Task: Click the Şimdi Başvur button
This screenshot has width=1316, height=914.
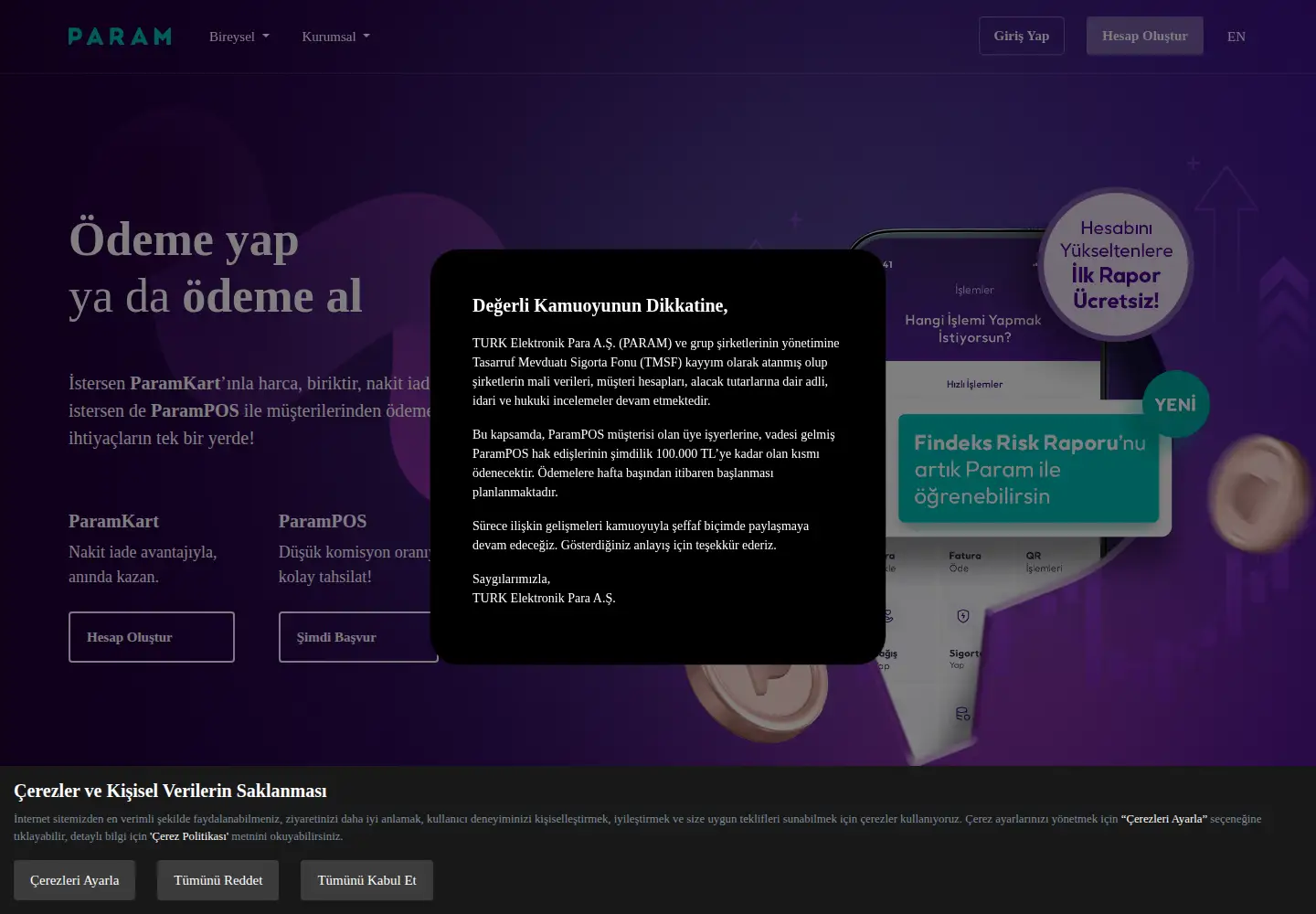Action: [358, 637]
